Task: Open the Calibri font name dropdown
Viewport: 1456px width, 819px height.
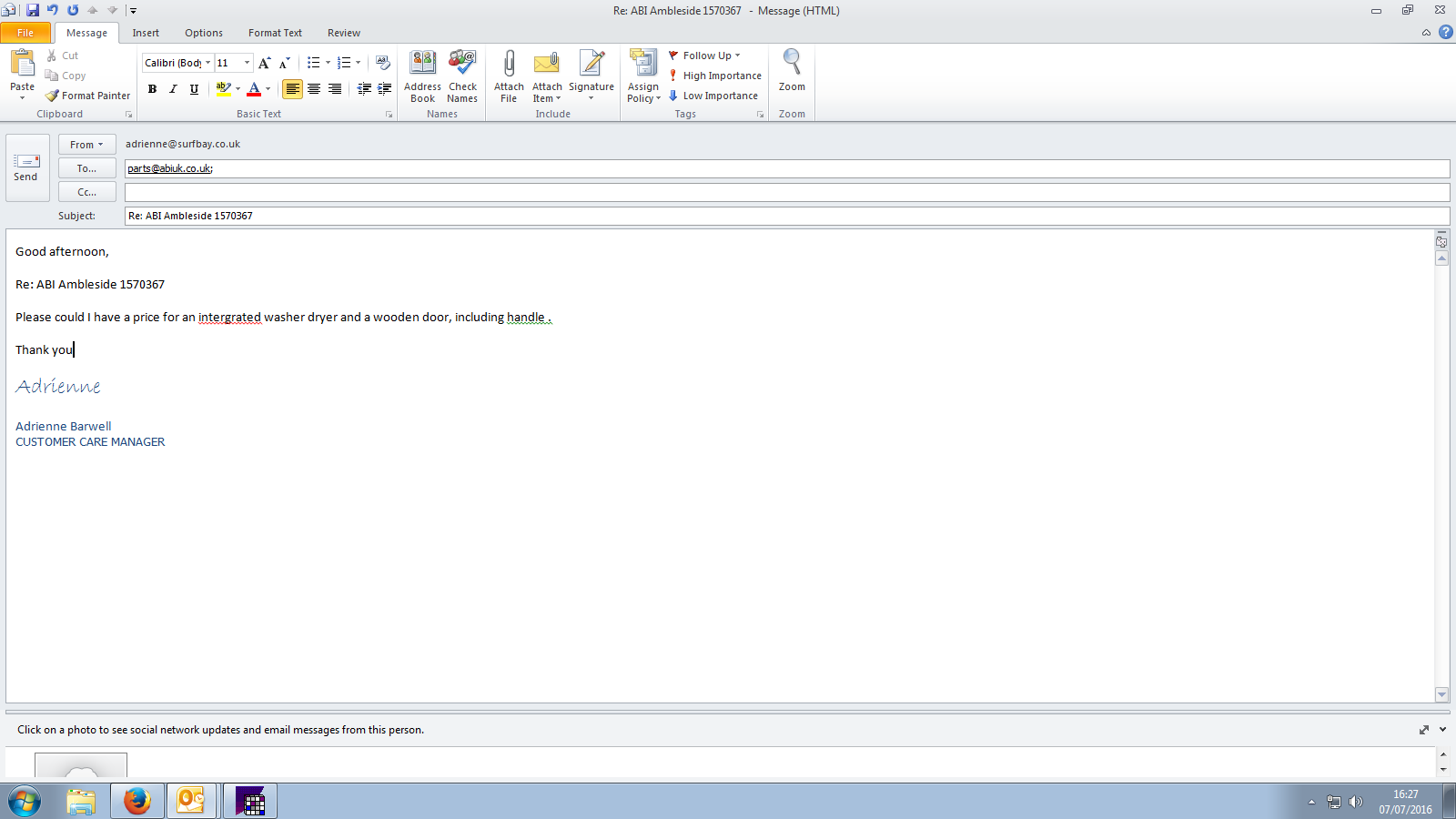Action: click(207, 63)
